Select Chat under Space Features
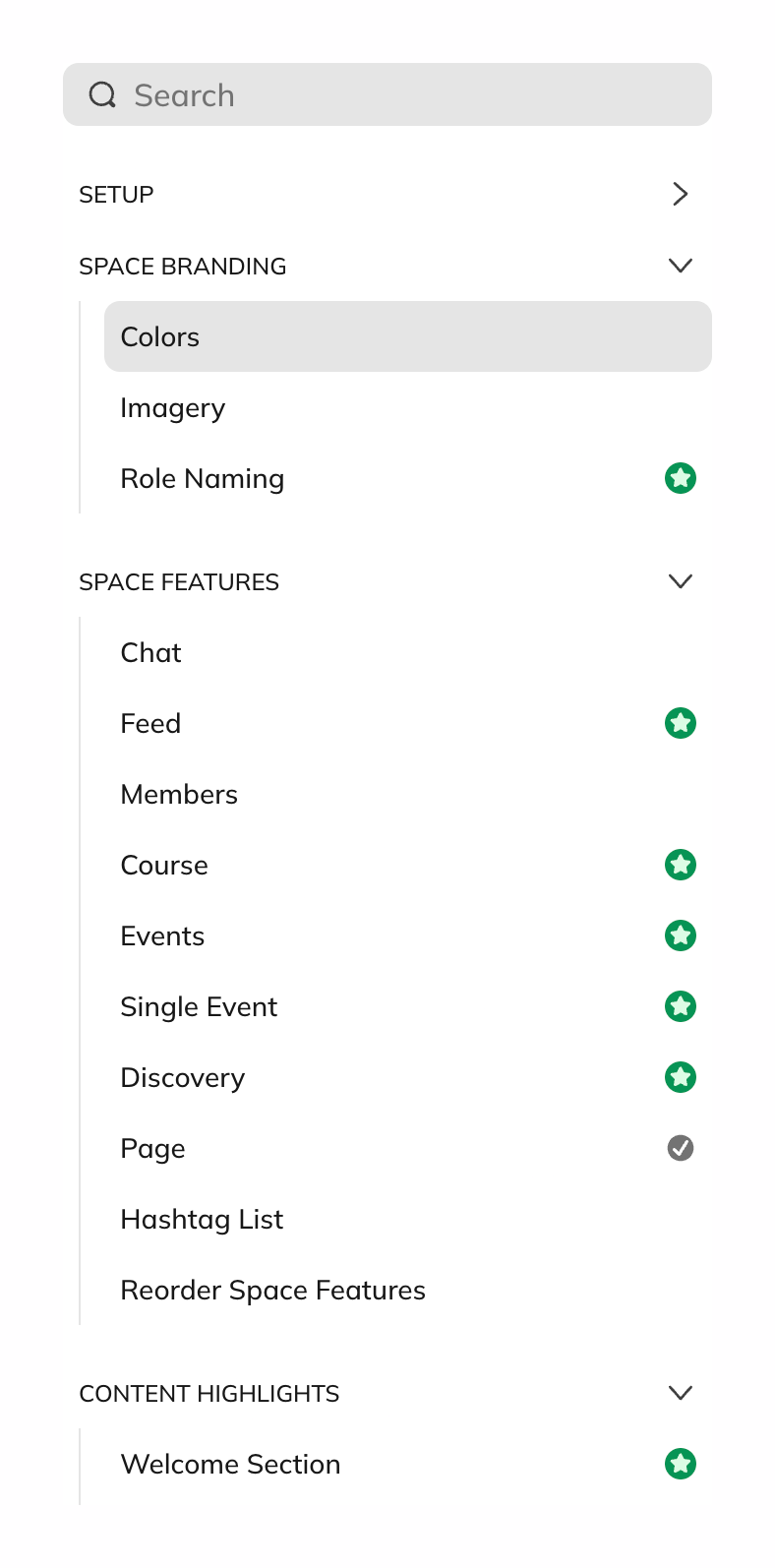 click(x=150, y=652)
